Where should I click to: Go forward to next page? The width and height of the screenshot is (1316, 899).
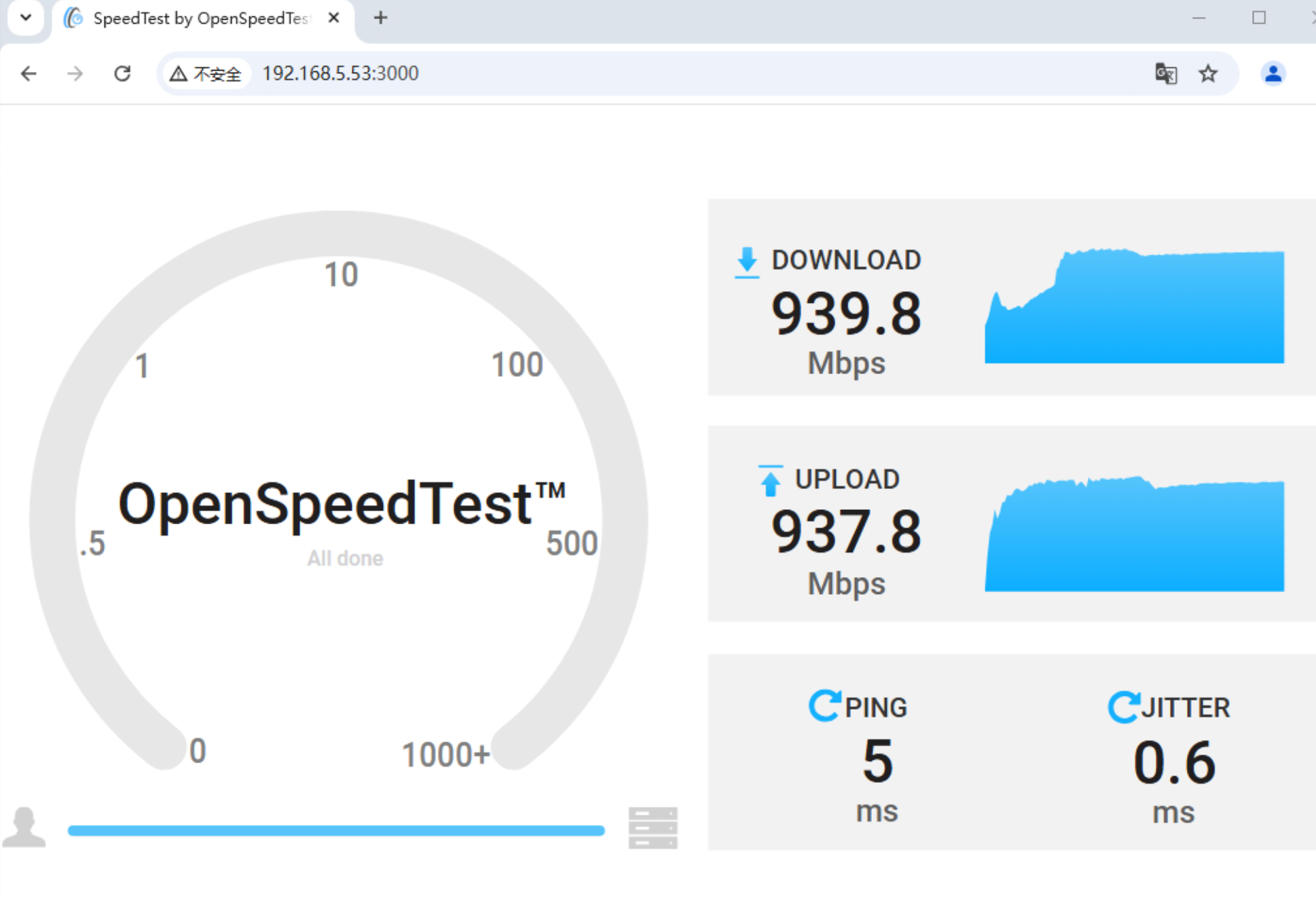click(x=75, y=73)
